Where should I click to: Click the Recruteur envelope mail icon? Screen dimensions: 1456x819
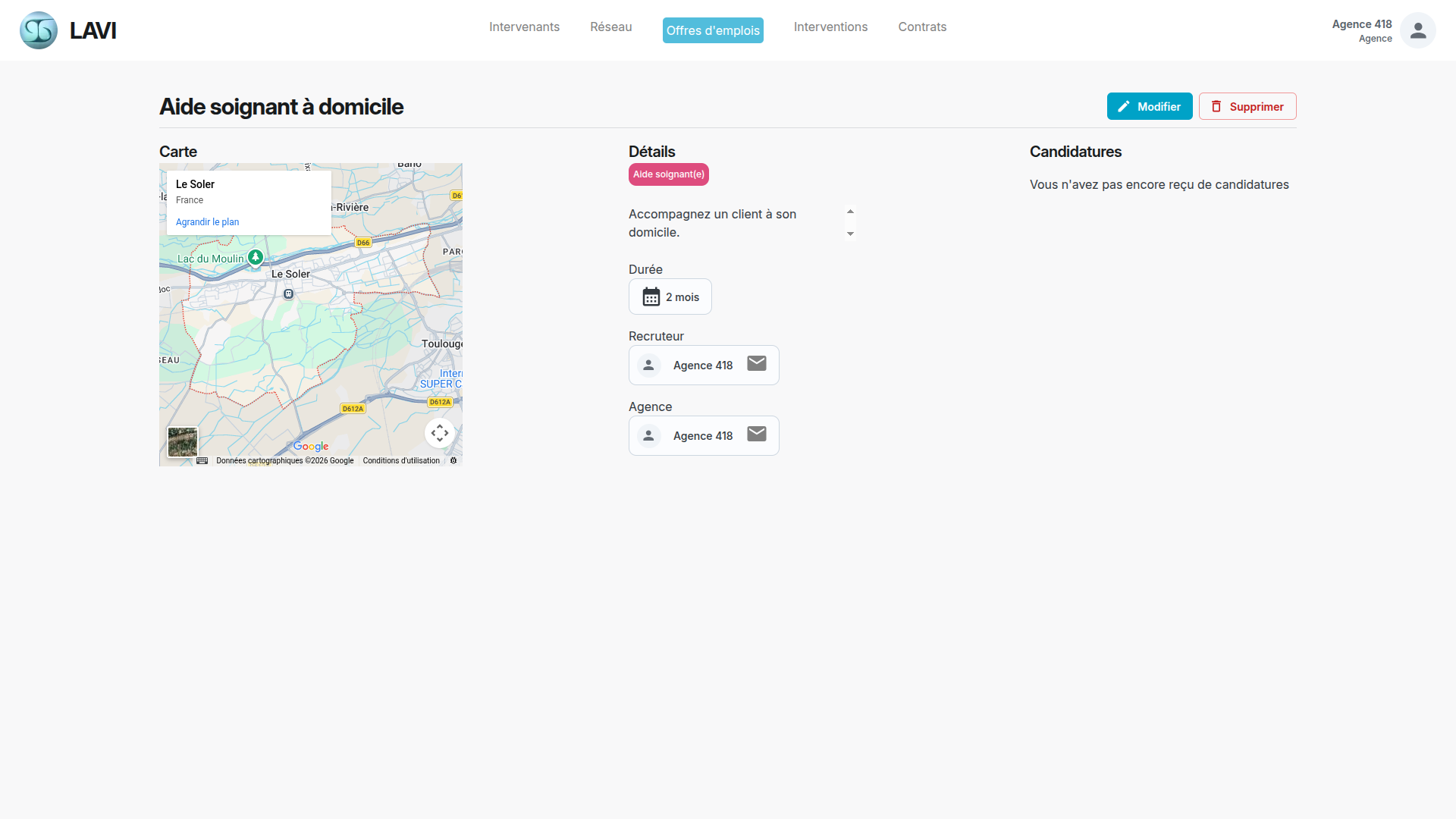(x=756, y=364)
